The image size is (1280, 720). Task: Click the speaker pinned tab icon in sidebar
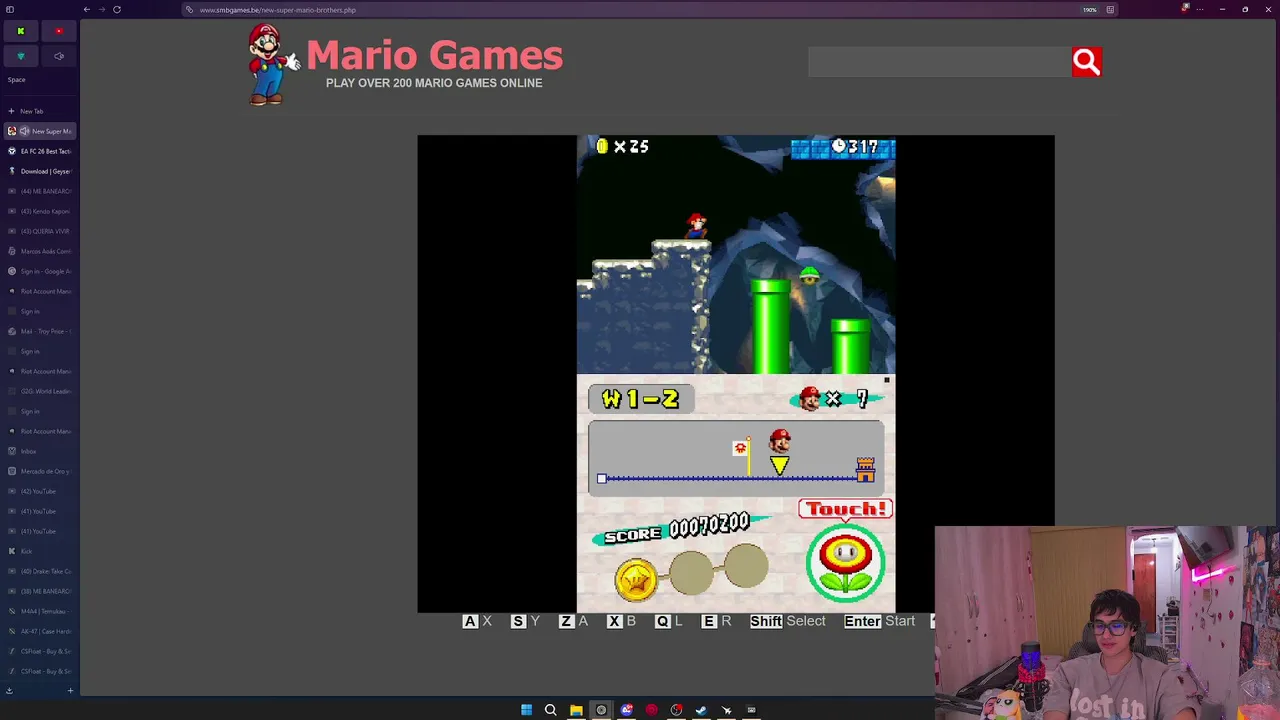click(59, 56)
